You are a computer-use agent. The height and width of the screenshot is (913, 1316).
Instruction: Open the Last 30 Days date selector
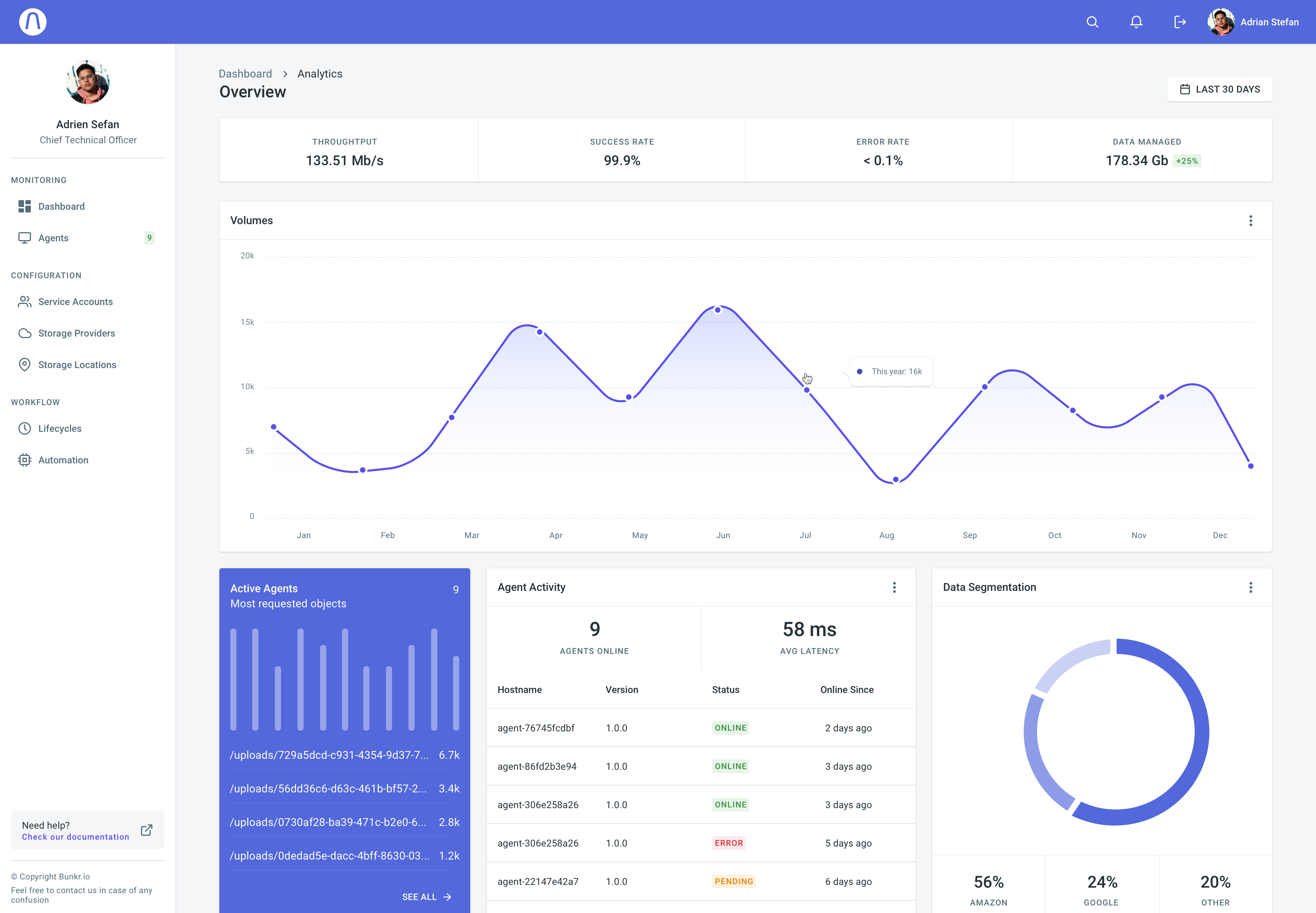[x=1219, y=89]
